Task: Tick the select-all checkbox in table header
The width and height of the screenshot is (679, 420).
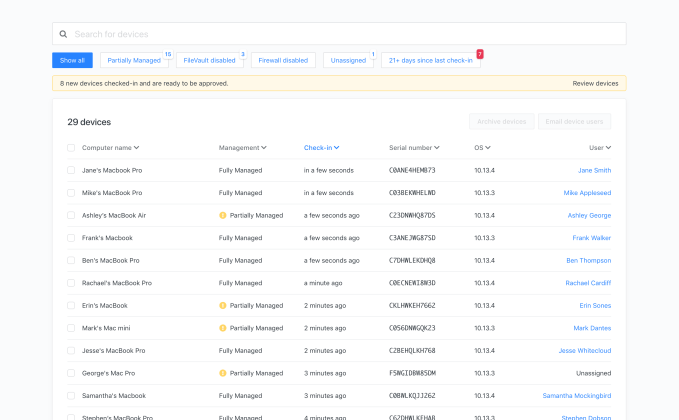Action: click(71, 148)
